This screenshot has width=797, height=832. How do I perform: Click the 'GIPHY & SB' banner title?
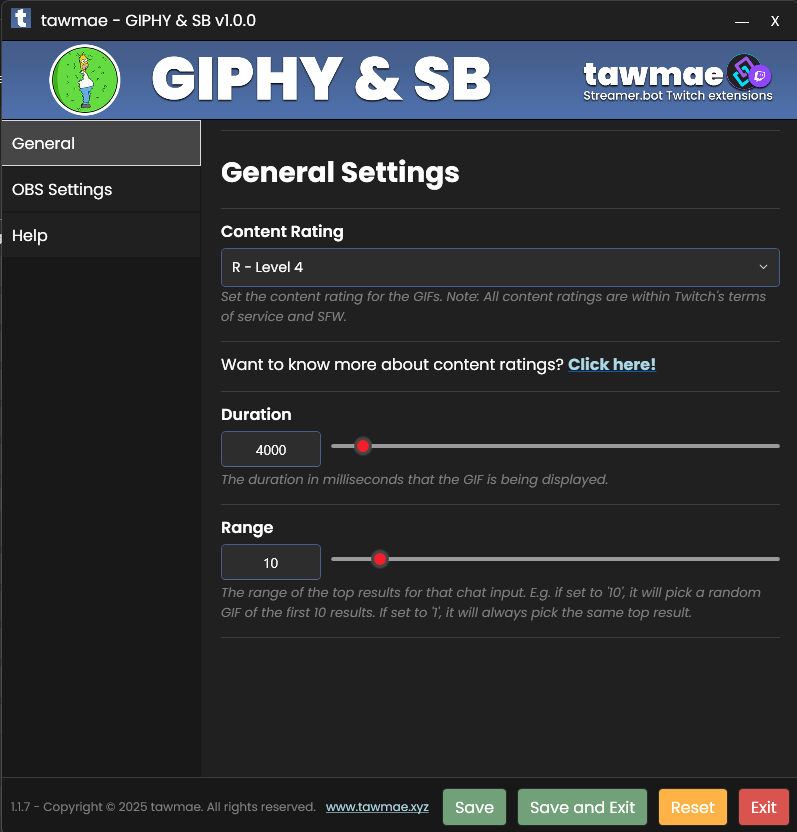click(322, 80)
